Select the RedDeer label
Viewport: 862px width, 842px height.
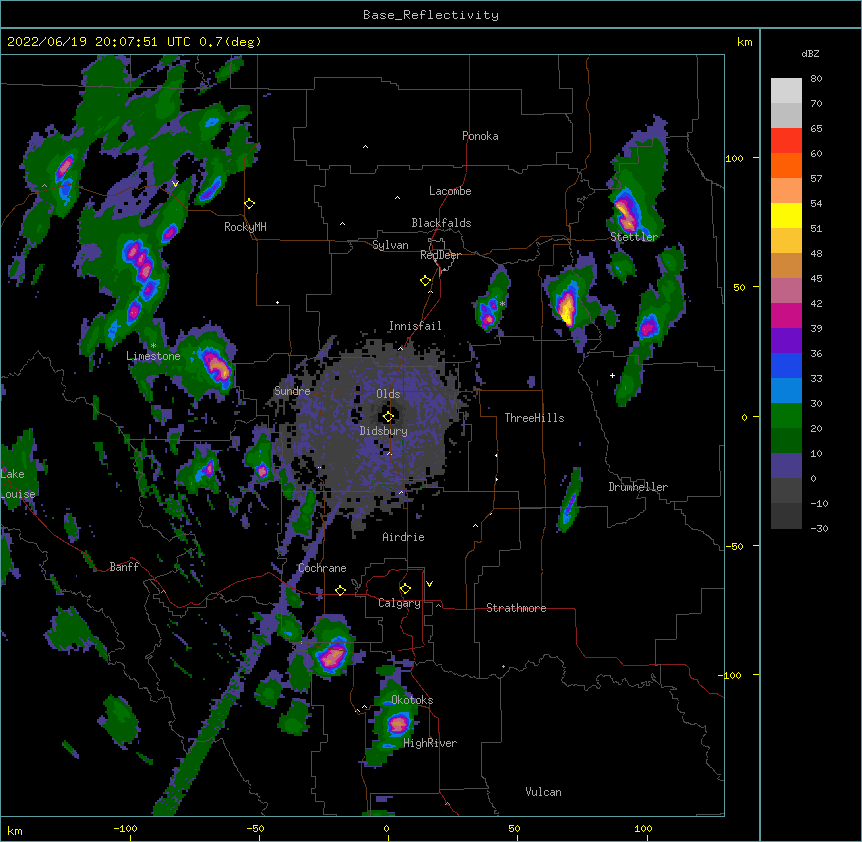click(x=440, y=255)
